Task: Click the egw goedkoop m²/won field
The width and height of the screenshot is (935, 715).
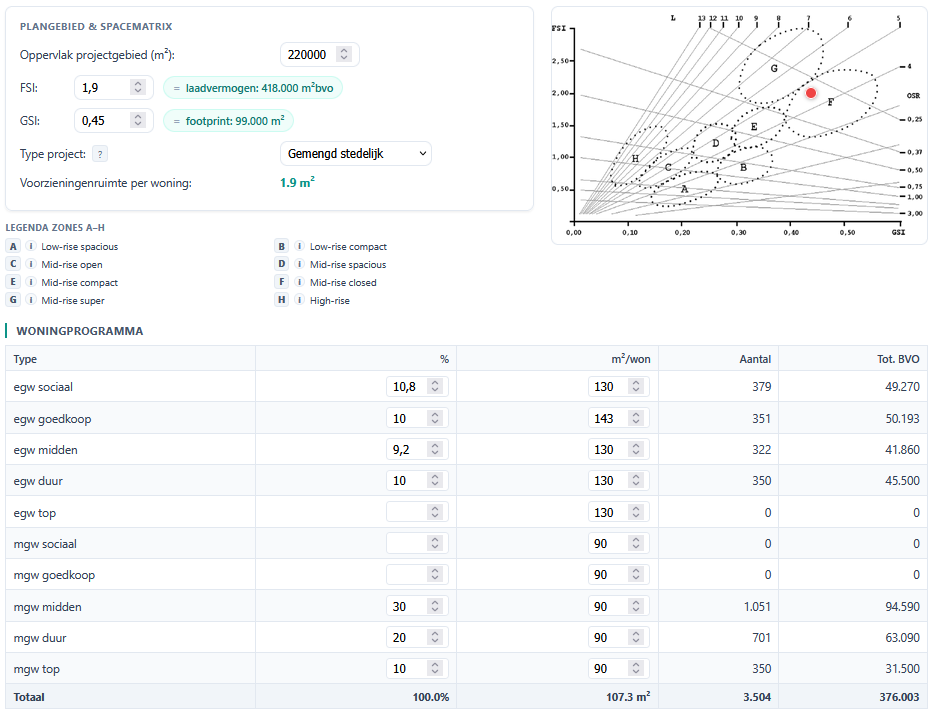Action: (x=607, y=418)
